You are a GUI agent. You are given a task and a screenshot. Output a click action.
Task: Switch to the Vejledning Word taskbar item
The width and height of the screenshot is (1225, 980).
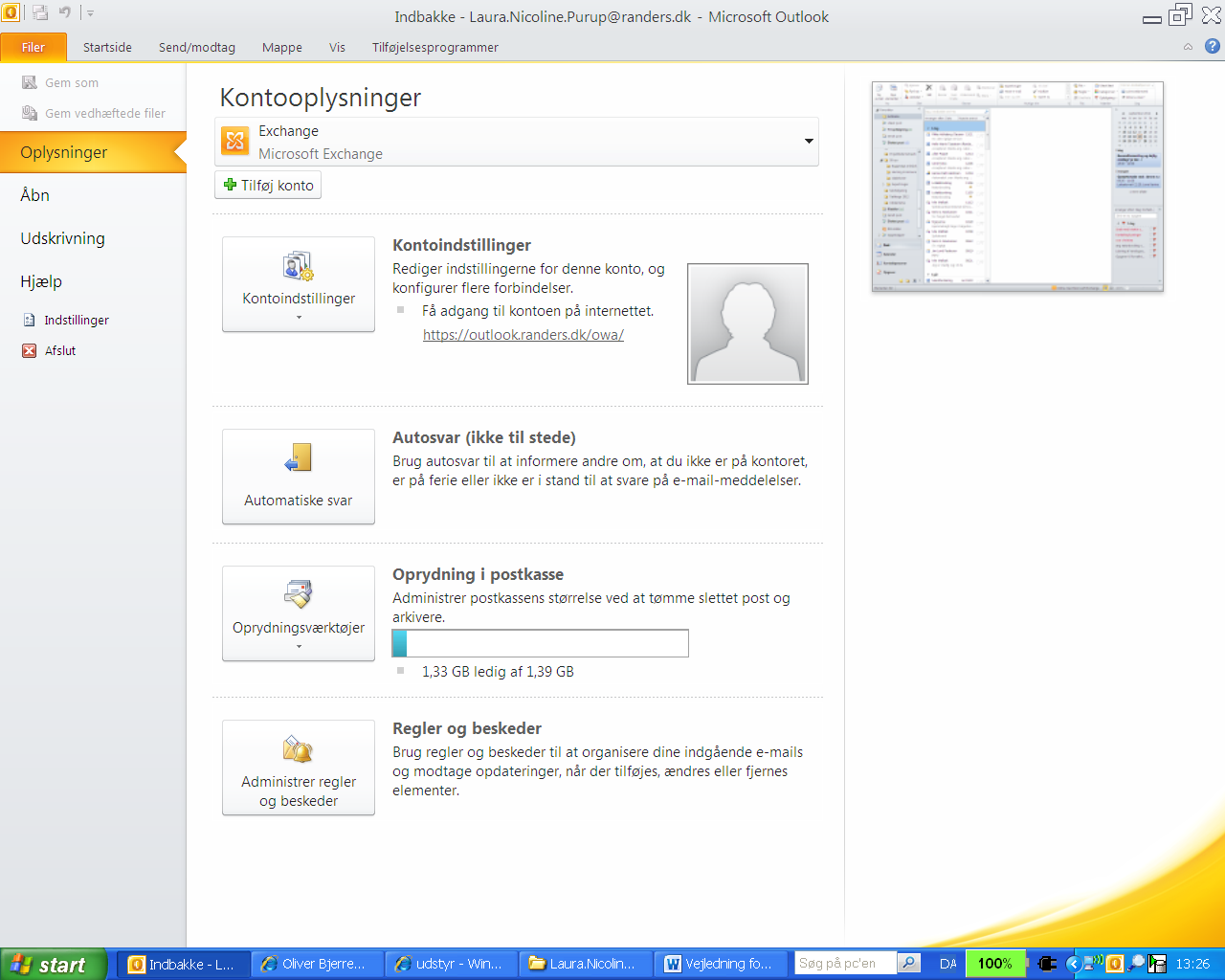[720, 964]
